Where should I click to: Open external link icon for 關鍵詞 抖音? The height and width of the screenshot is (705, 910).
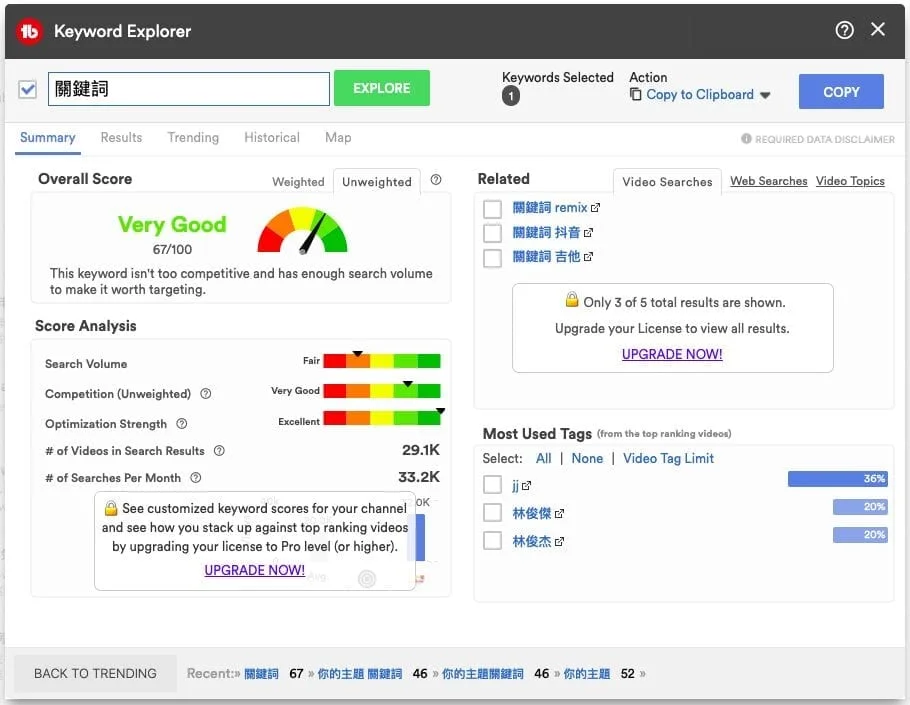[x=588, y=233]
